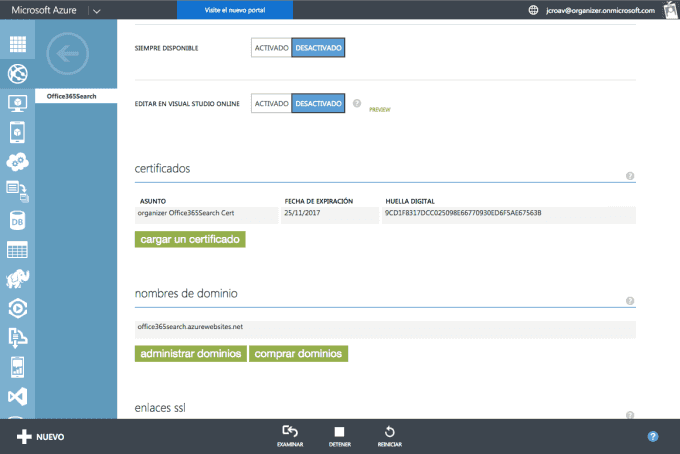Select the organizer Office365Search Cert cell
Image resolution: width=680 pixels, height=454 pixels.
click(206, 215)
